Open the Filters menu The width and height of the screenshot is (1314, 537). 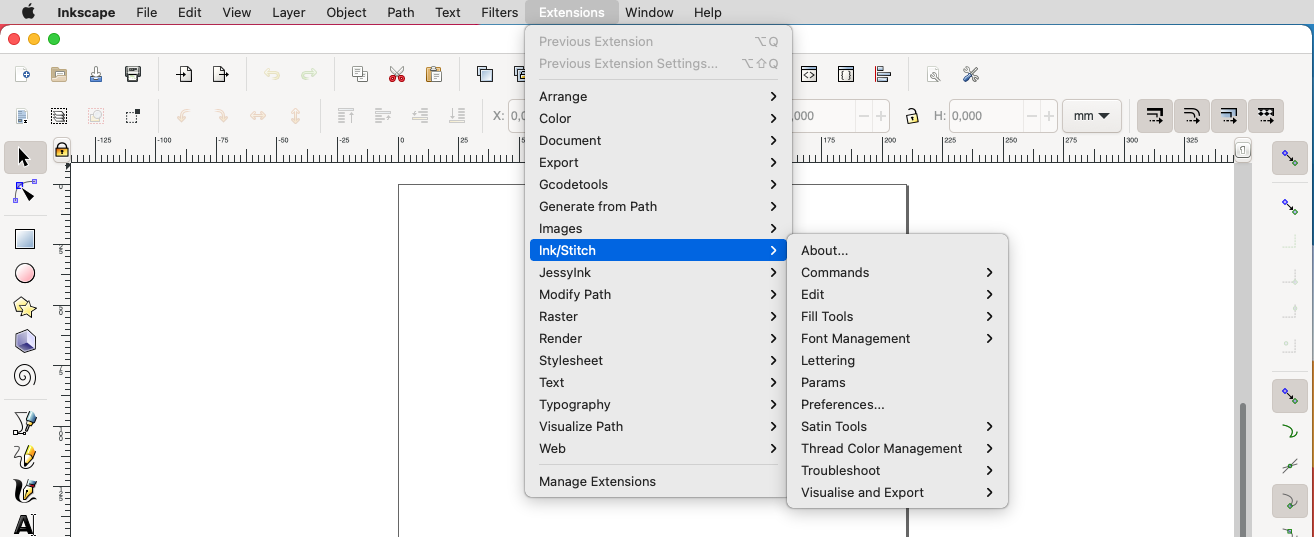click(499, 12)
